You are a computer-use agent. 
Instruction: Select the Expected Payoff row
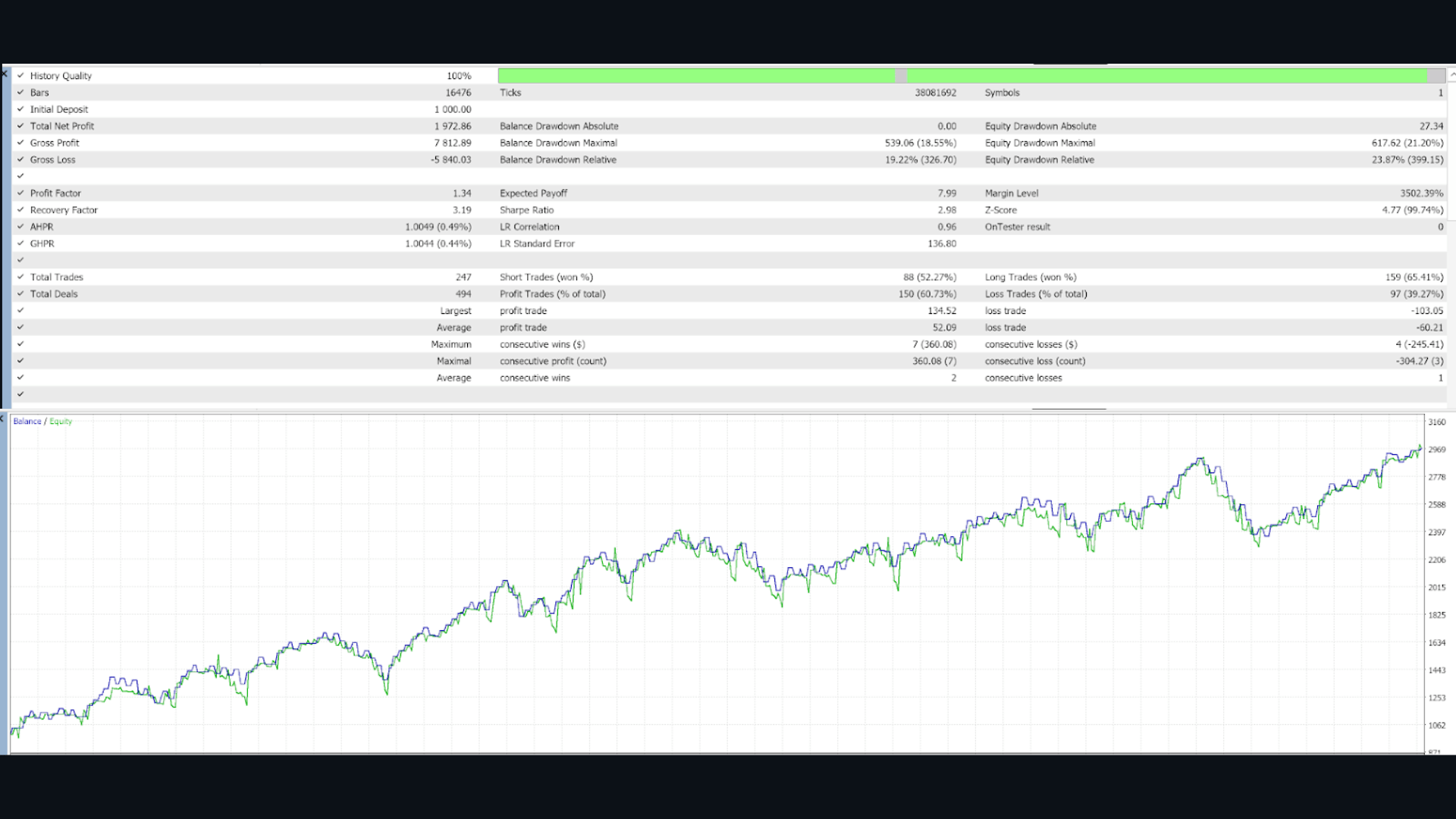[533, 193]
